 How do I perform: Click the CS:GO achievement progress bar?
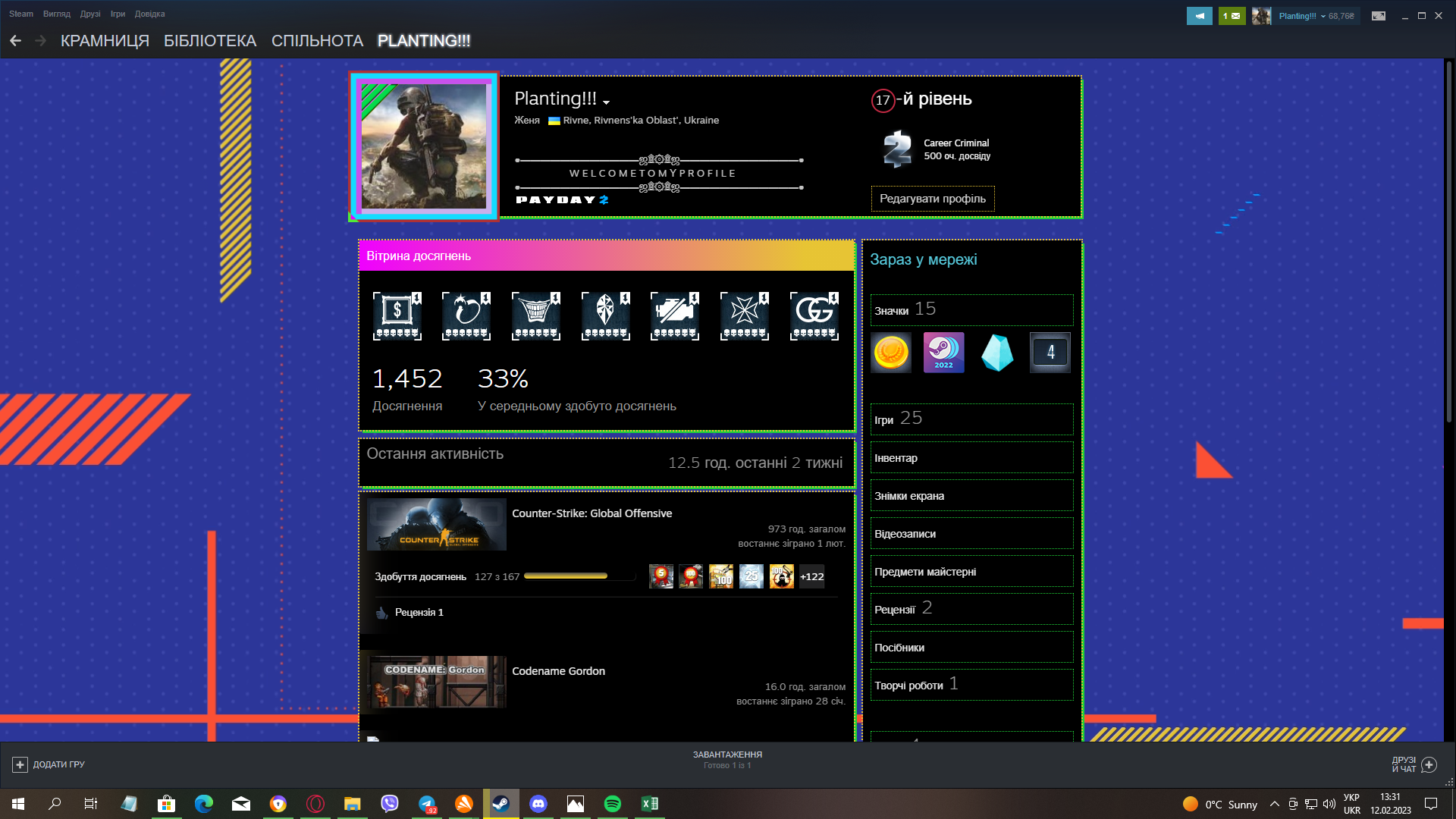coord(579,576)
